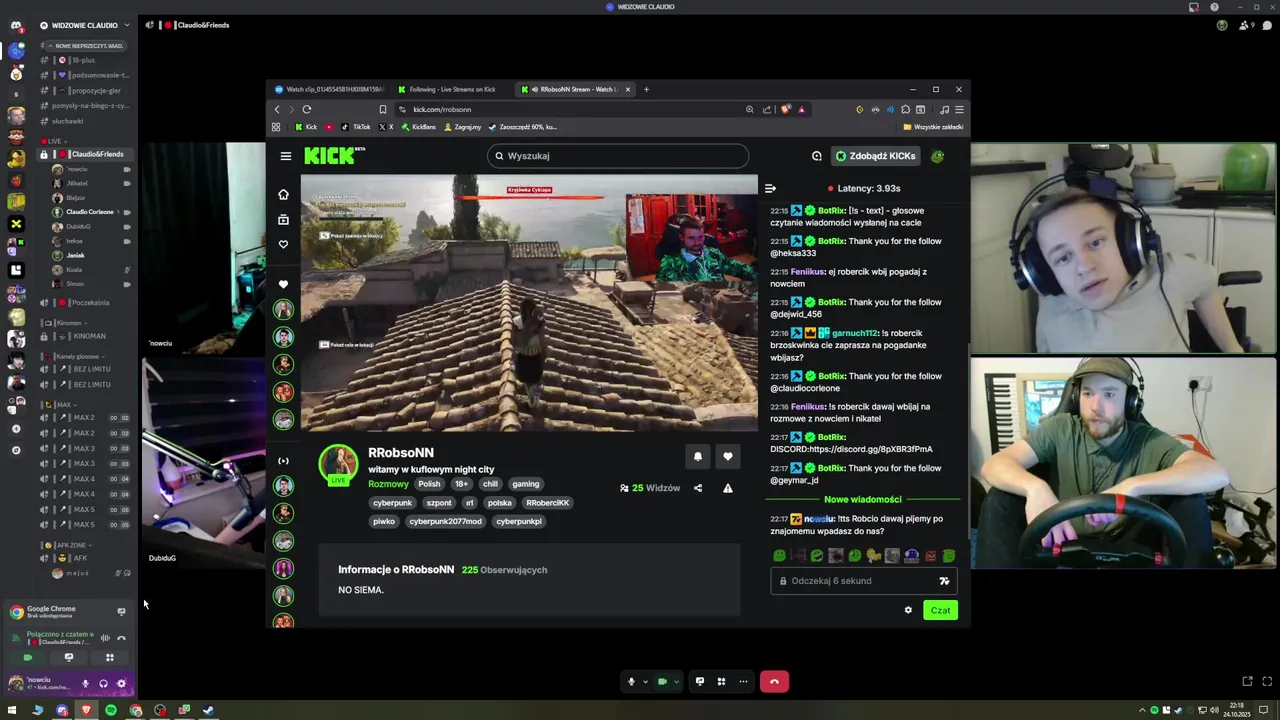Image resolution: width=1280 pixels, height=720 pixels.
Task: Enable notifications bell for RRobsoNN
Action: pos(698,456)
